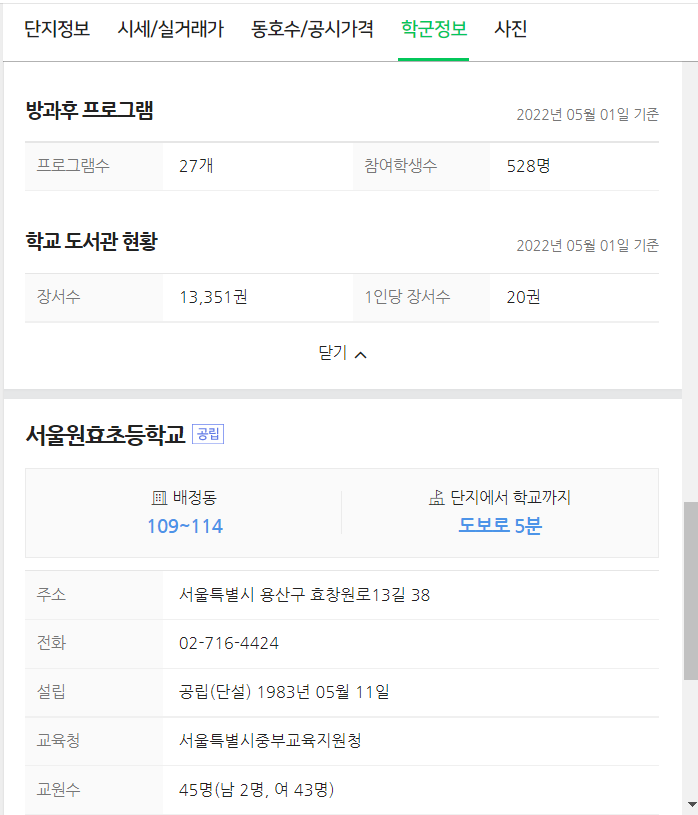This screenshot has height=815, width=698.
Task: Click the scrollbar up arrow at top right
Action: (x=690, y=70)
